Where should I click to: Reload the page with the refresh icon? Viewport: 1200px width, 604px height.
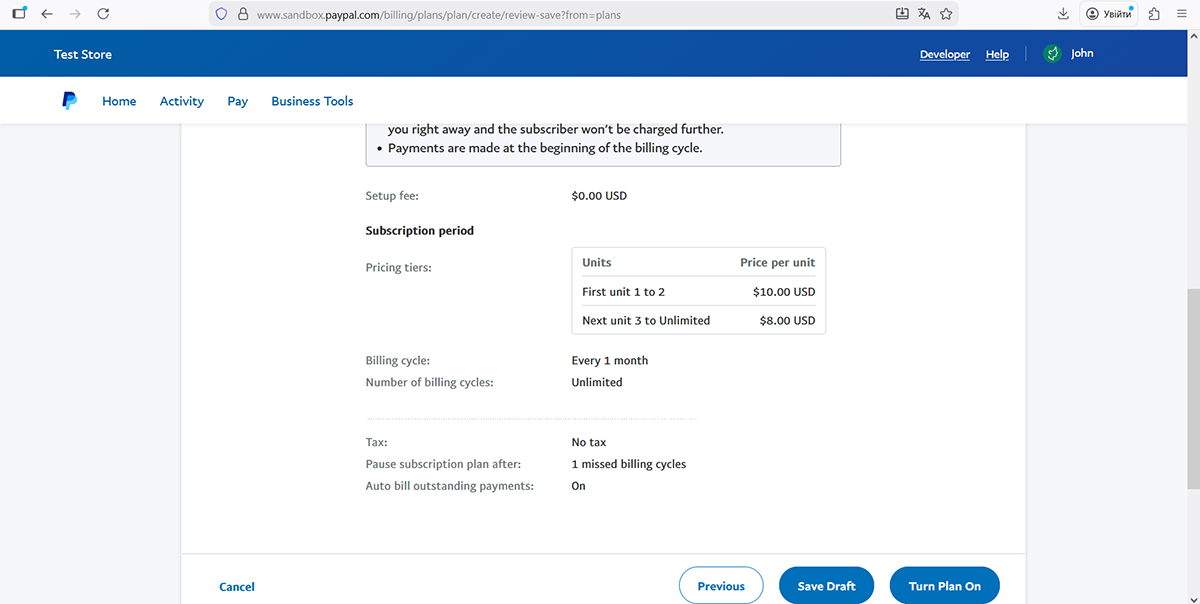[104, 14]
